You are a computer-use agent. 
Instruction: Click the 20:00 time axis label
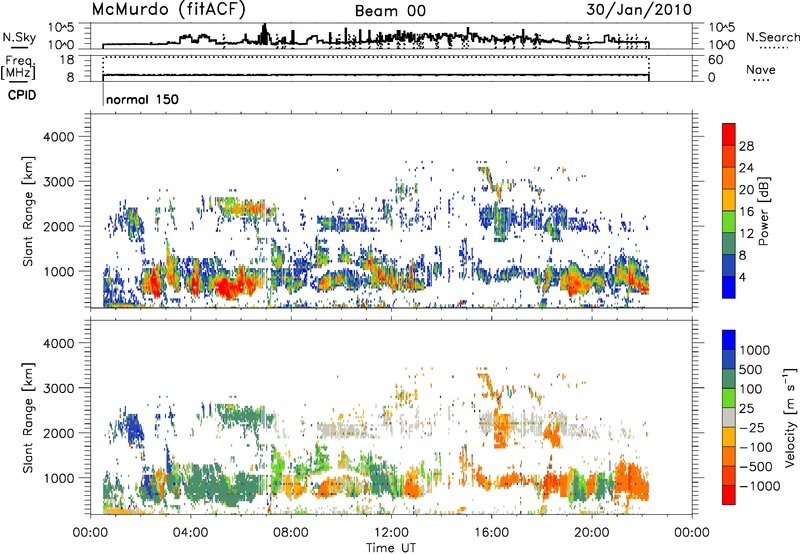[x=591, y=533]
